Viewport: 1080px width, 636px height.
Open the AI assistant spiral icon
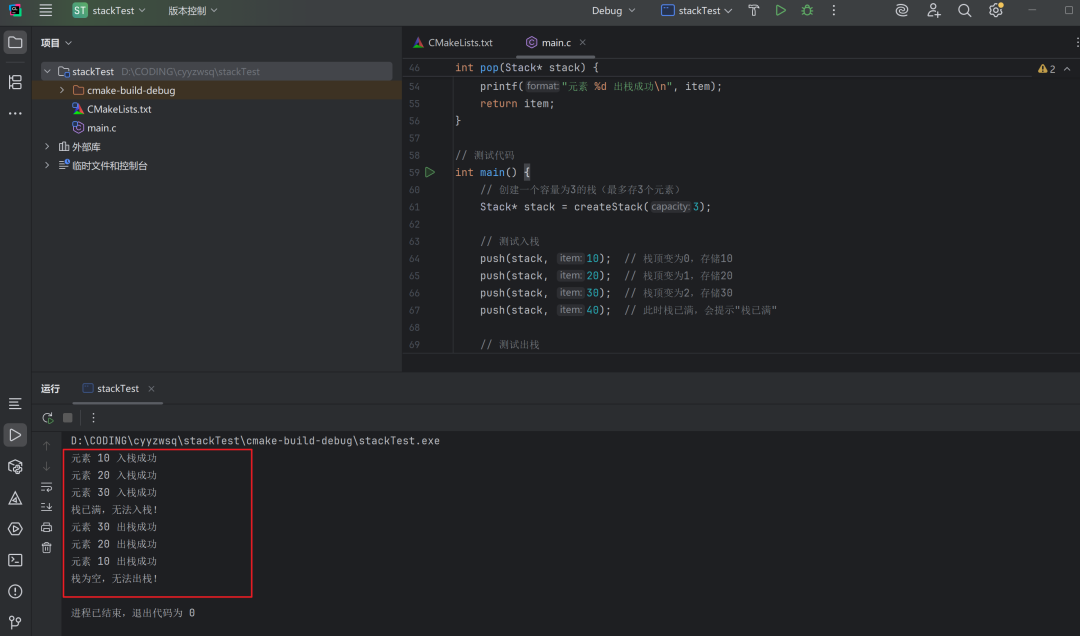tap(902, 10)
